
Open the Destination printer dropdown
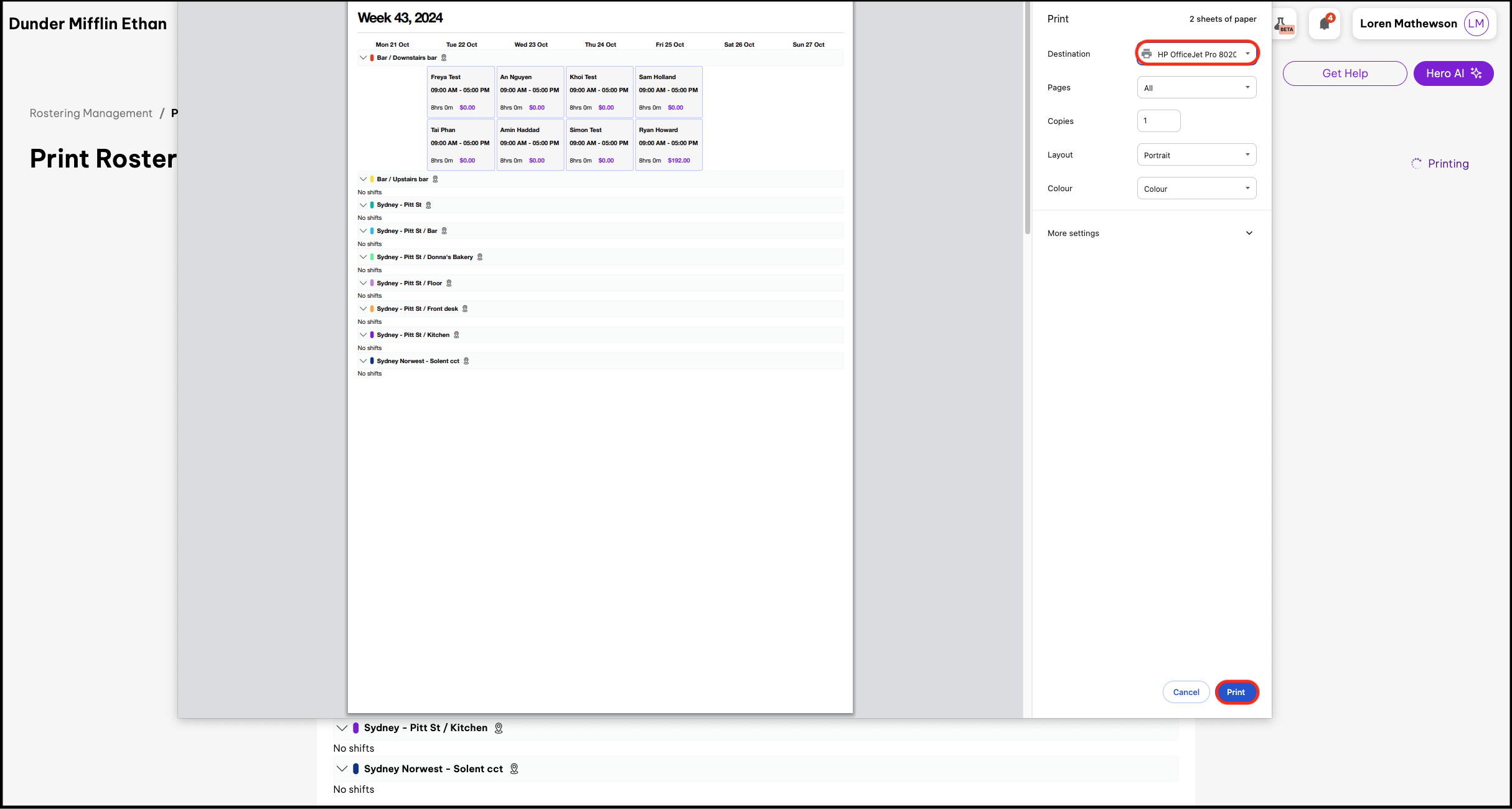pyautogui.click(x=1196, y=54)
